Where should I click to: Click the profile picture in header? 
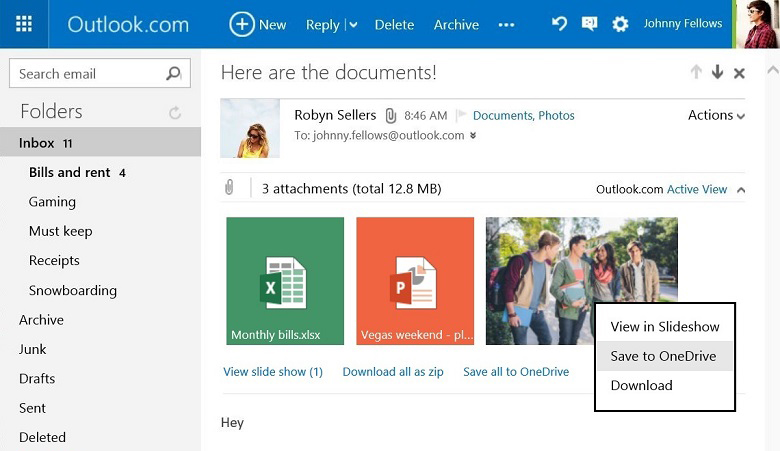pos(757,24)
